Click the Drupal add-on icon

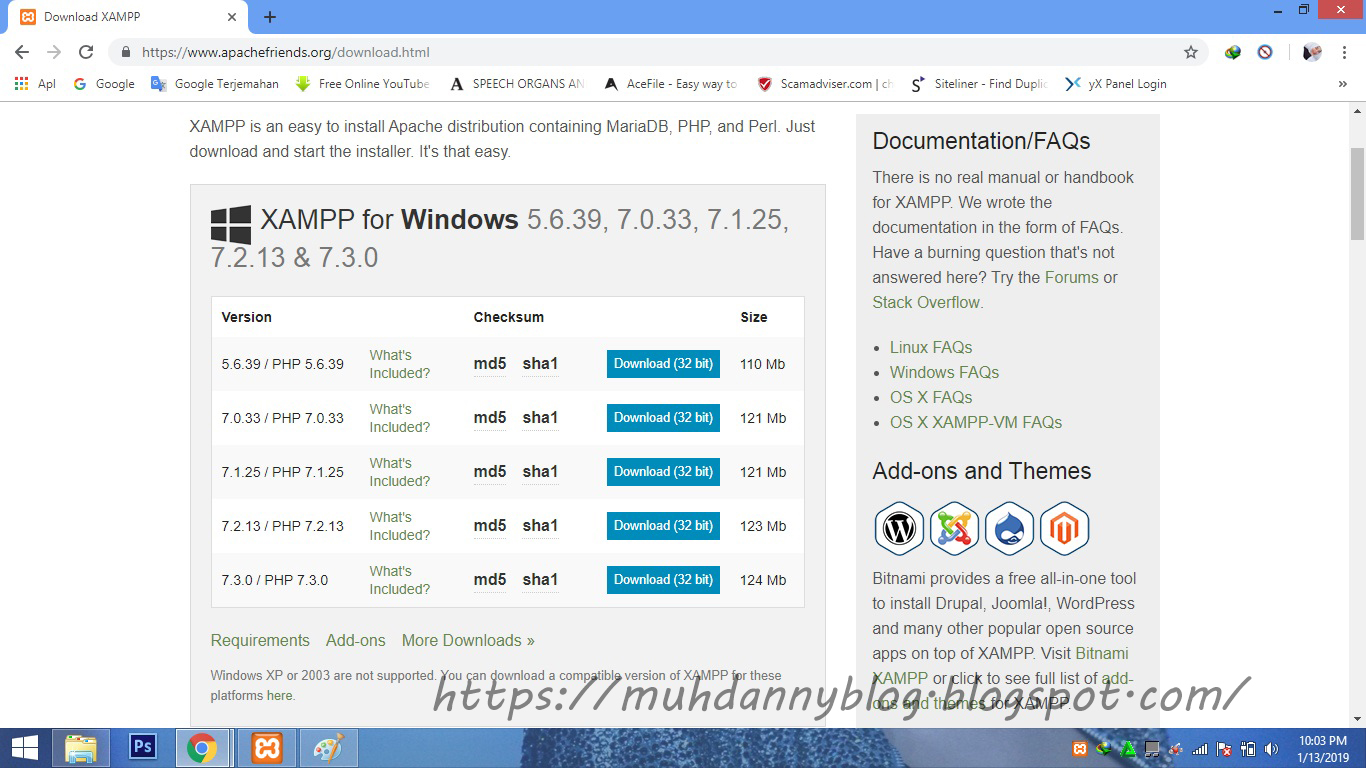coord(1009,529)
